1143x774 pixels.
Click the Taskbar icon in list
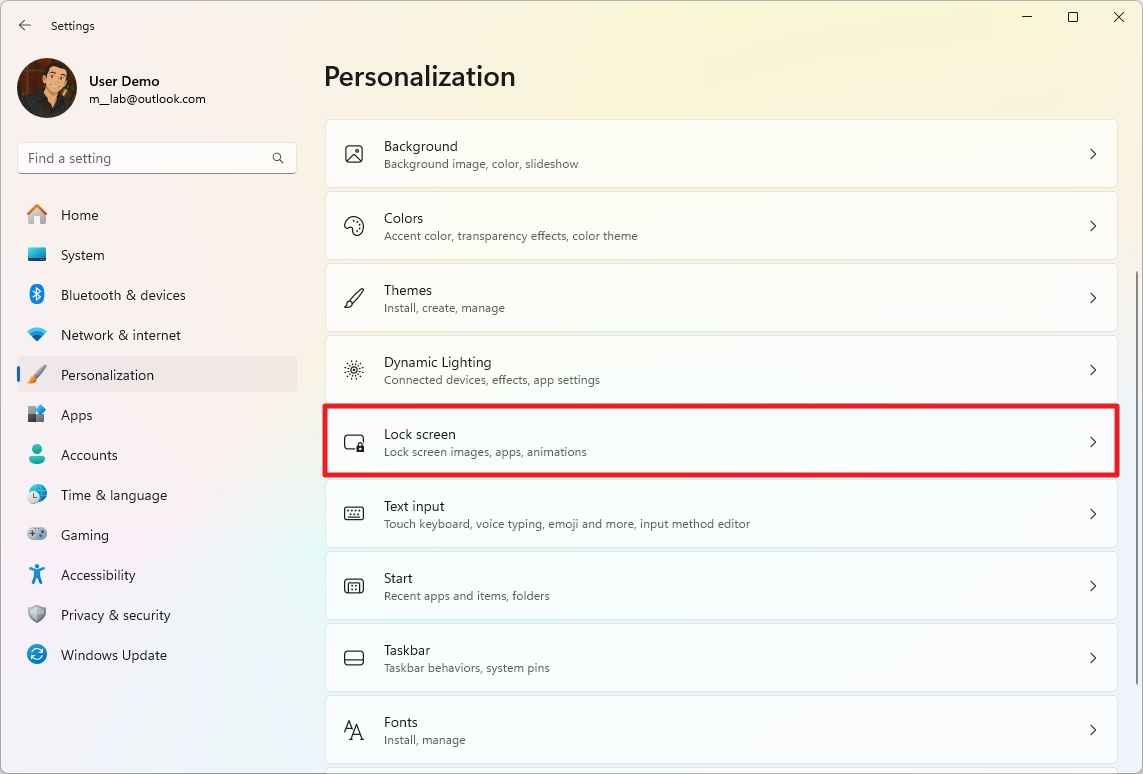coord(354,658)
